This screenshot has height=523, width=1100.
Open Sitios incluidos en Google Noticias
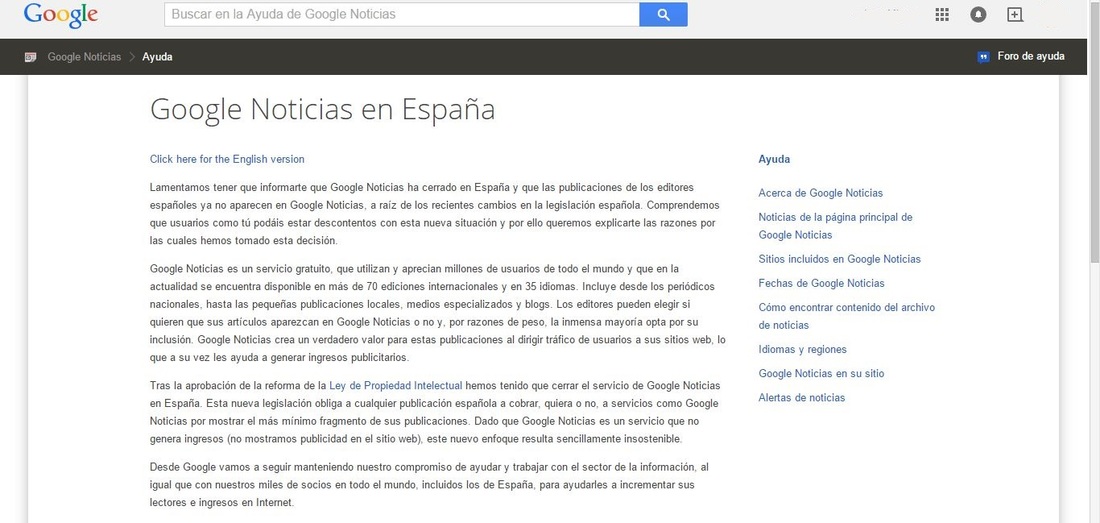click(839, 259)
